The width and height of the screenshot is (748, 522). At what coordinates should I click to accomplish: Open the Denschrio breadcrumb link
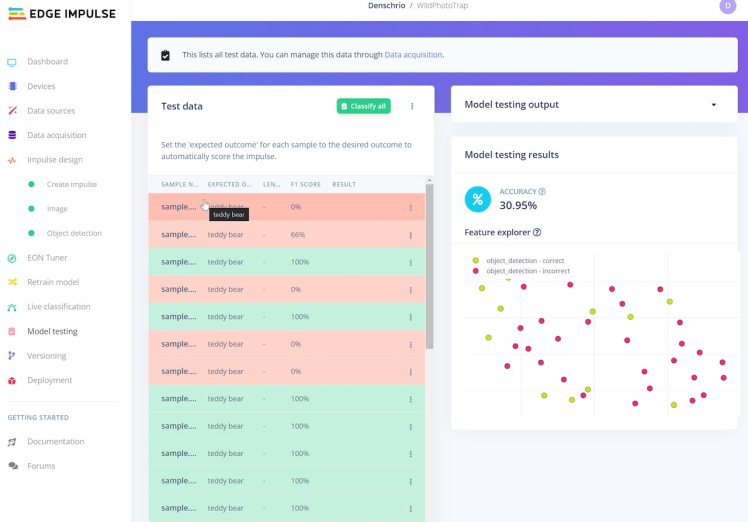pos(386,6)
